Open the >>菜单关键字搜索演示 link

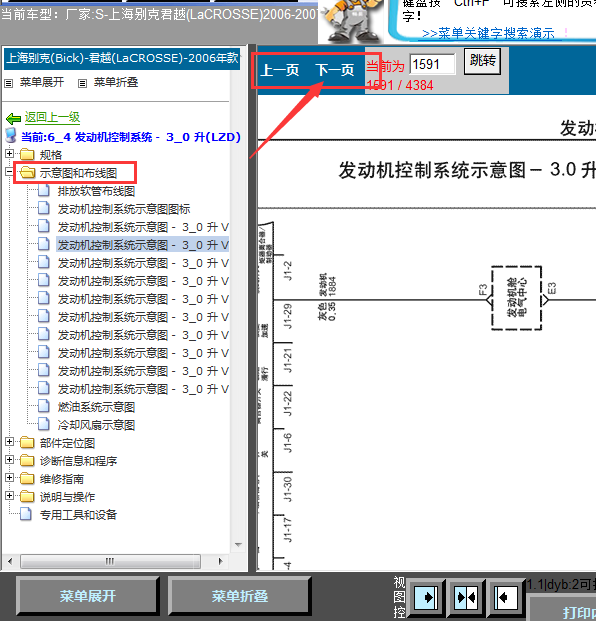[x=488, y=33]
